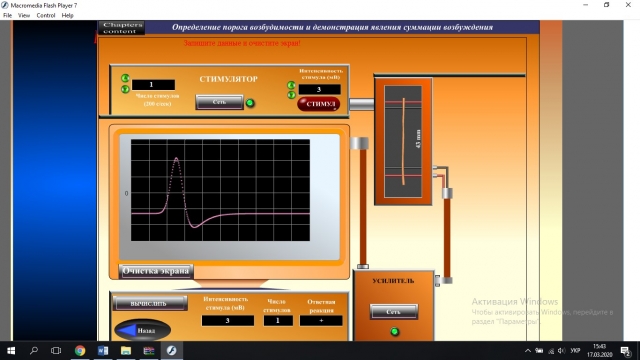
Task: Show hidden system tray icons
Action: click(528, 351)
